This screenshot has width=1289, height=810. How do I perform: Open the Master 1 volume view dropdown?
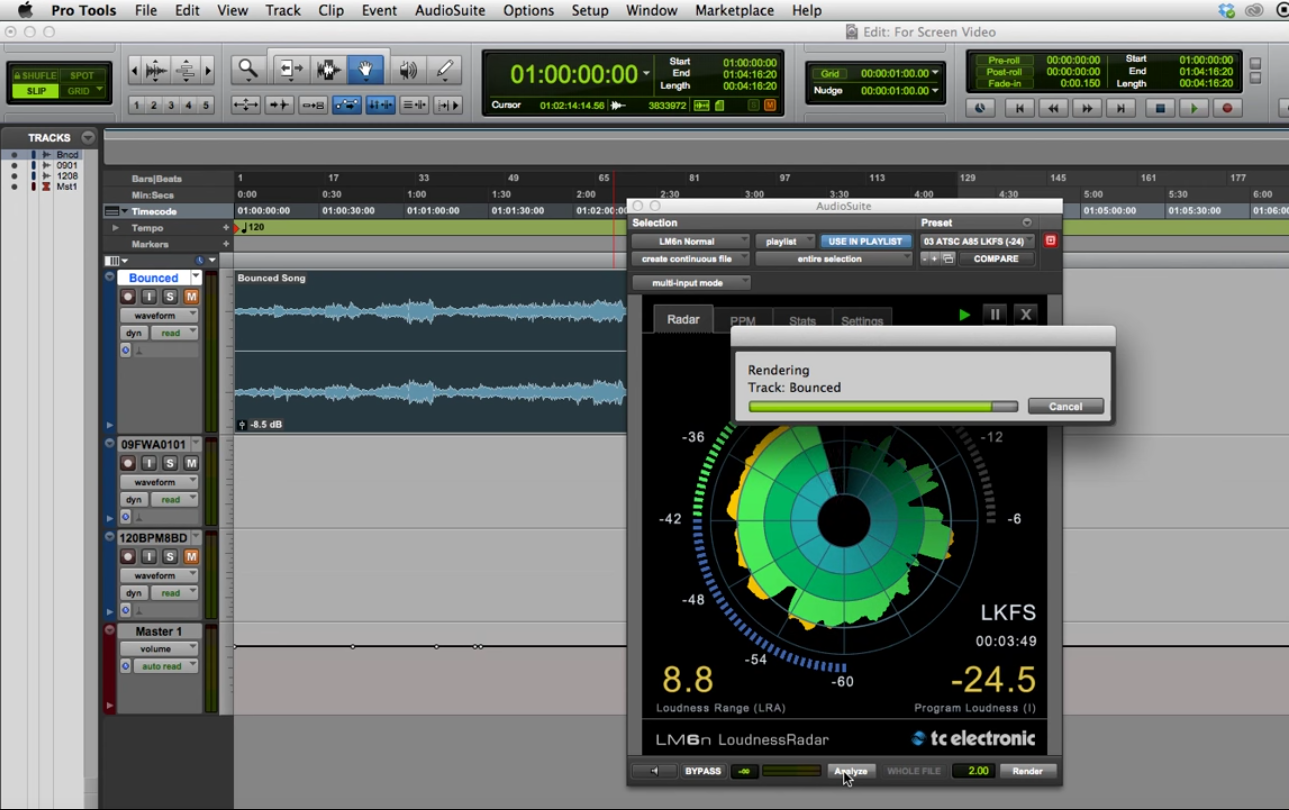(159, 649)
